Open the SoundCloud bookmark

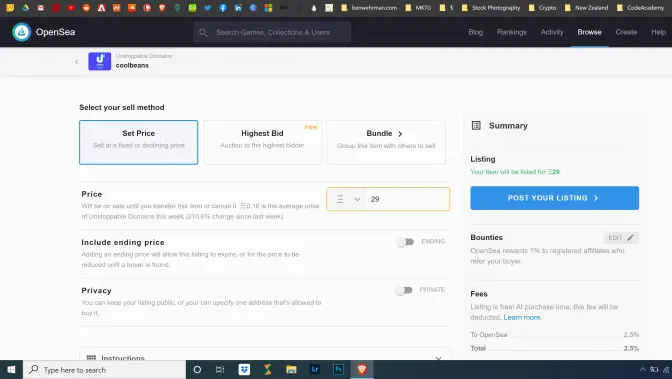pos(132,8)
